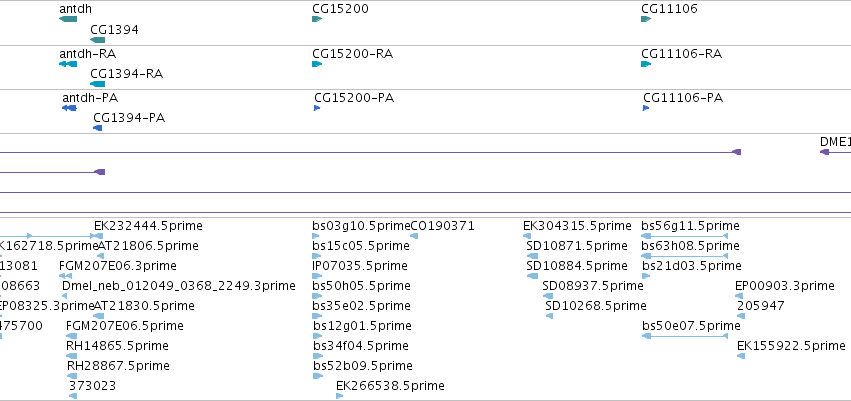Select the CG11106 gene arrow marker

[x=646, y=19]
